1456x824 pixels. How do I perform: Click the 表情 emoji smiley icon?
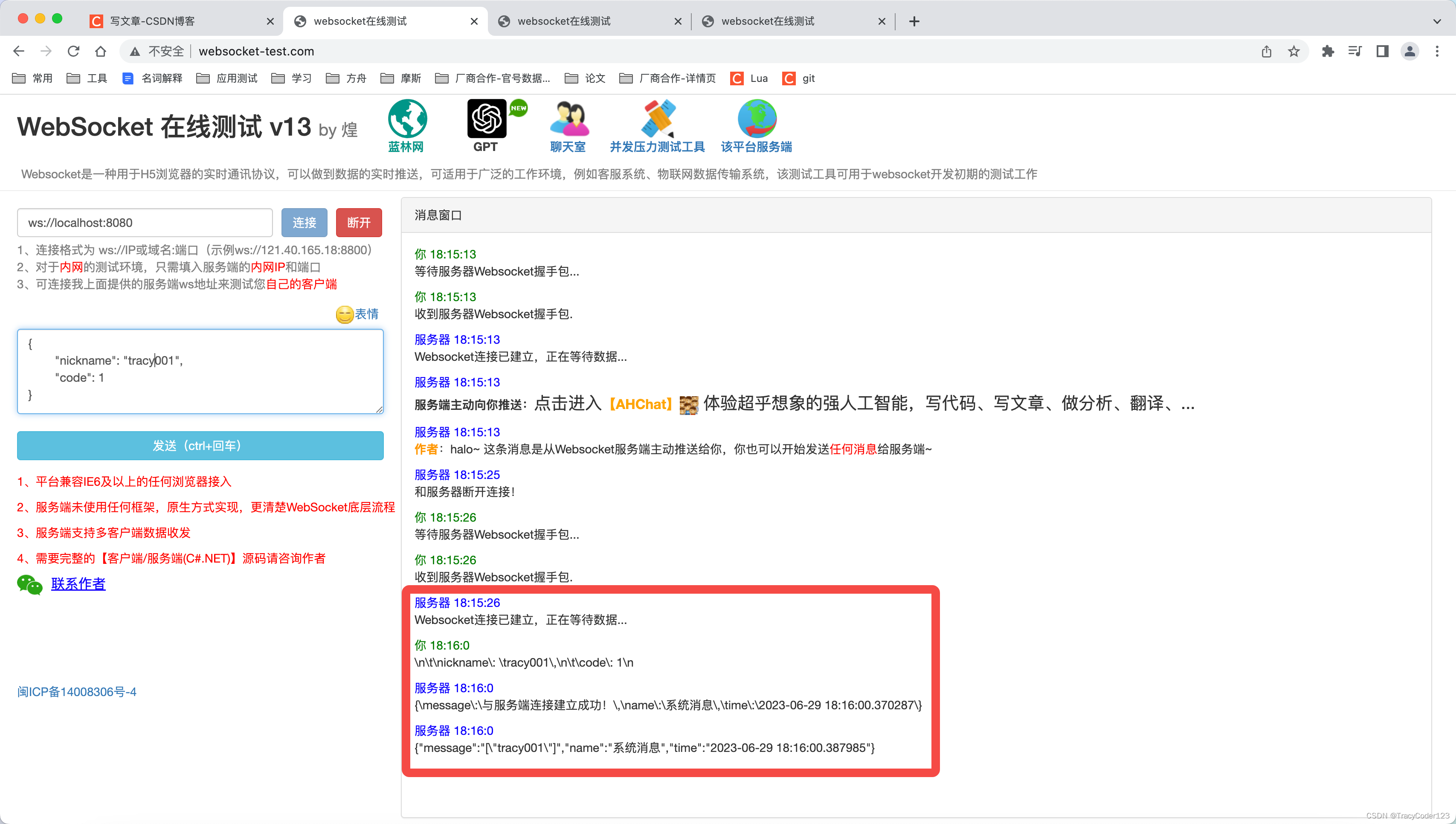click(x=344, y=315)
